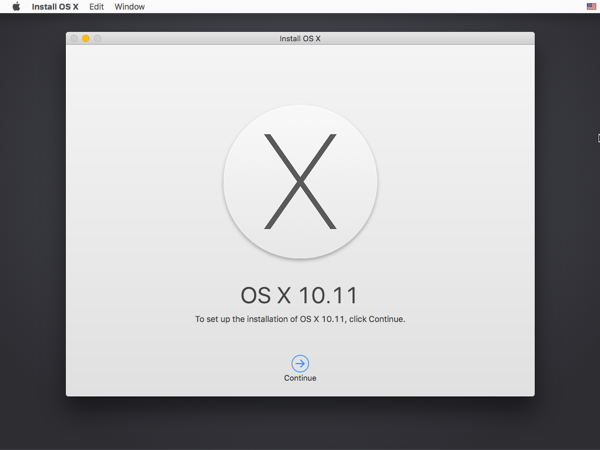Click the setup instruction sentence
The width and height of the screenshot is (600, 450).
[x=300, y=319]
